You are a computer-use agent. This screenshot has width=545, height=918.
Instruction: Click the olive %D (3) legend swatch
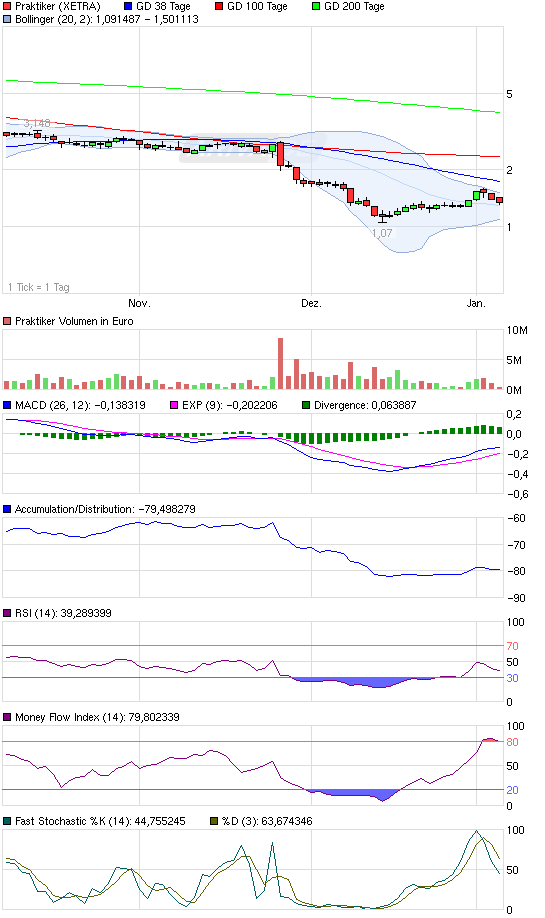tap(214, 821)
